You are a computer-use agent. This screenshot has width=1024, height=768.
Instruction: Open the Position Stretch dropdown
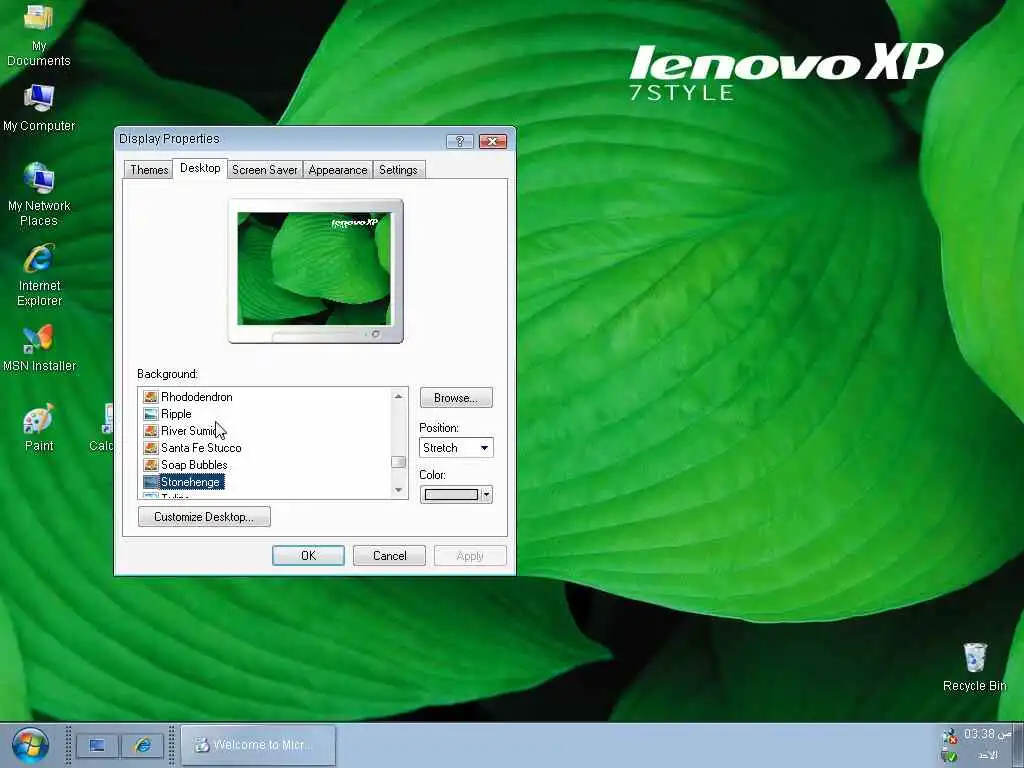456,448
